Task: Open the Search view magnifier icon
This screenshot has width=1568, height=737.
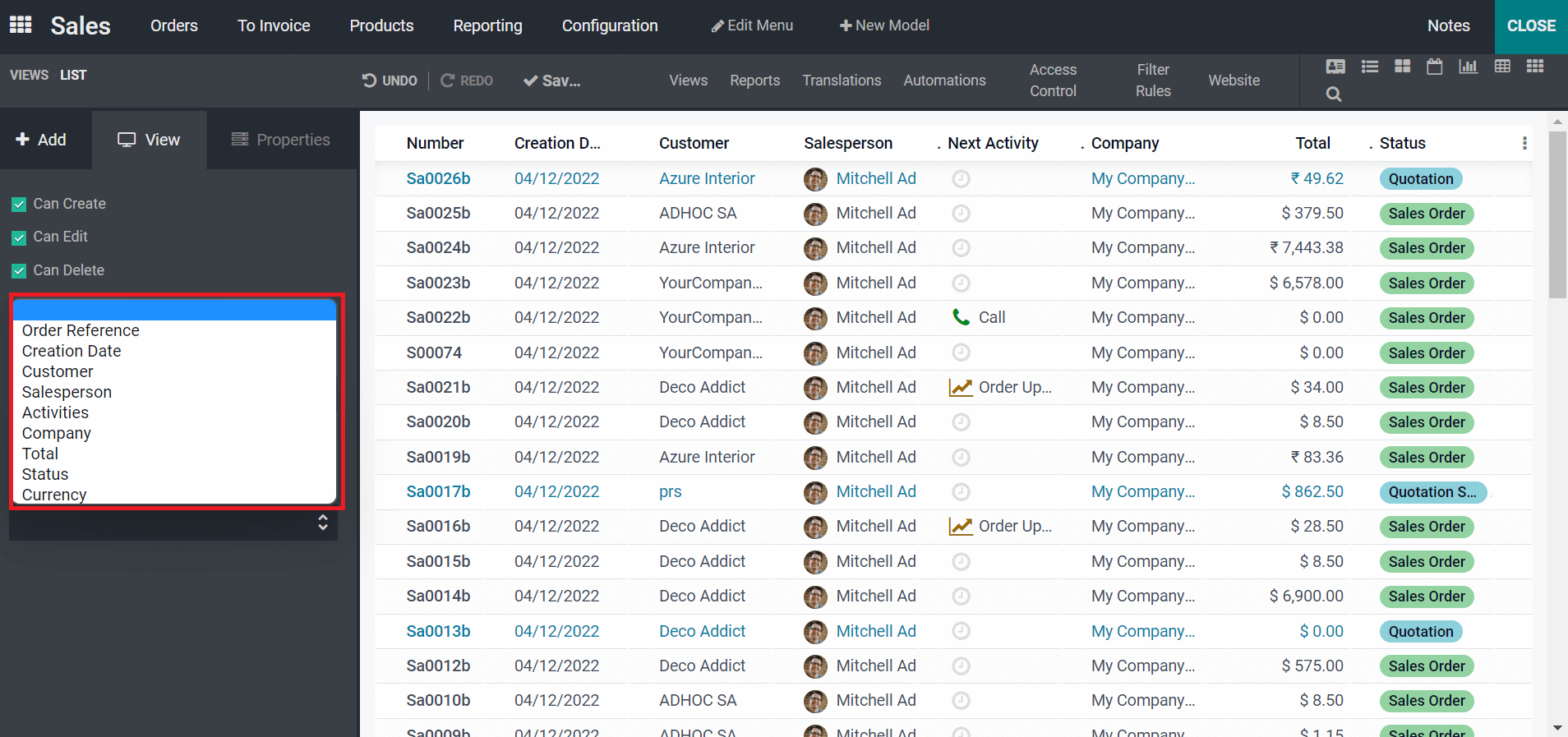Action: (x=1334, y=94)
